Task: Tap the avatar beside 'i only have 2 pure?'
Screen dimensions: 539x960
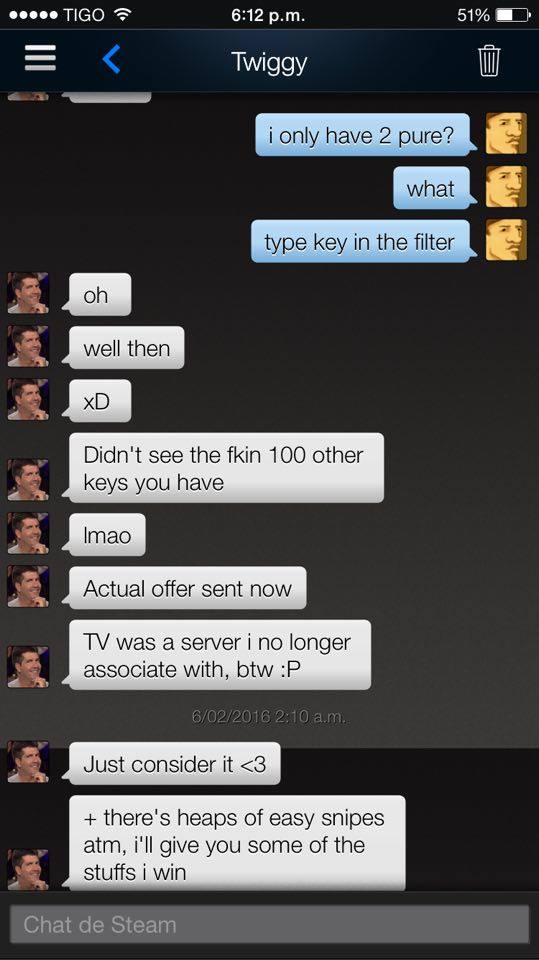Action: (506, 133)
